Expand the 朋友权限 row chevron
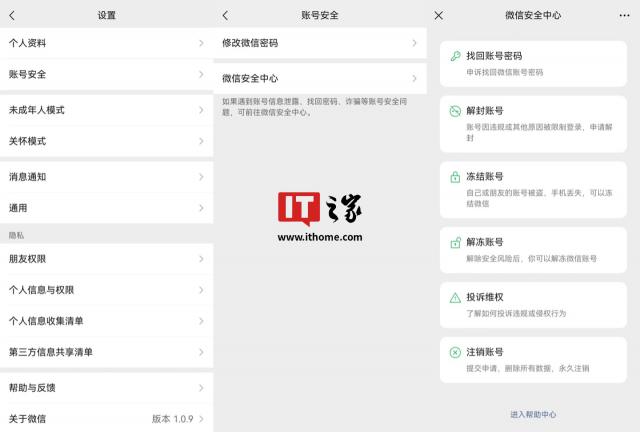The width and height of the screenshot is (640, 432). point(201,259)
